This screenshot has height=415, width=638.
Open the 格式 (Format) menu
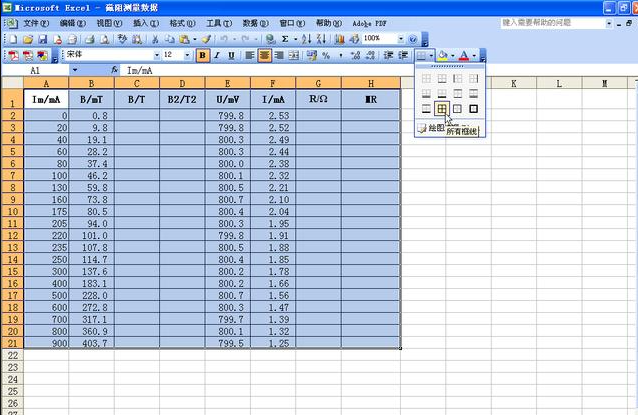pos(181,22)
